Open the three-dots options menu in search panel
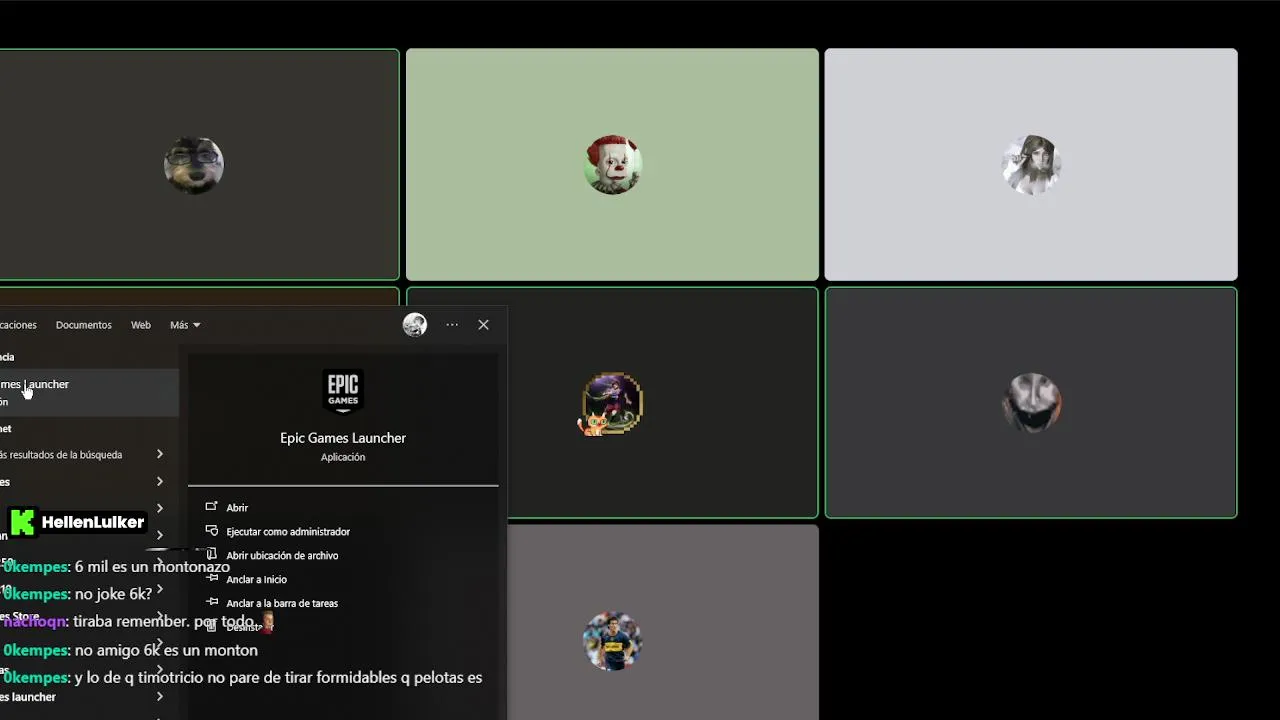 coord(452,325)
